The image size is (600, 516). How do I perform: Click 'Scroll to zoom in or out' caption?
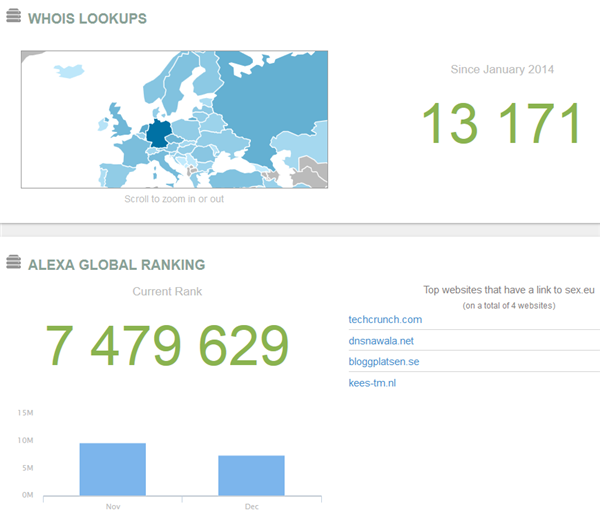(174, 199)
